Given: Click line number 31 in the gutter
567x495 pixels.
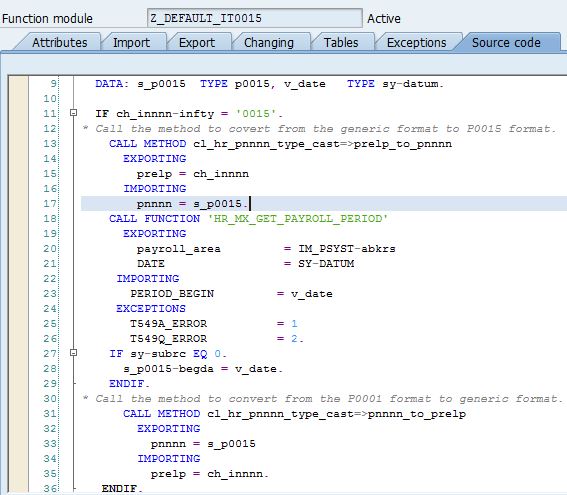Looking at the screenshot, I should 50,413.
